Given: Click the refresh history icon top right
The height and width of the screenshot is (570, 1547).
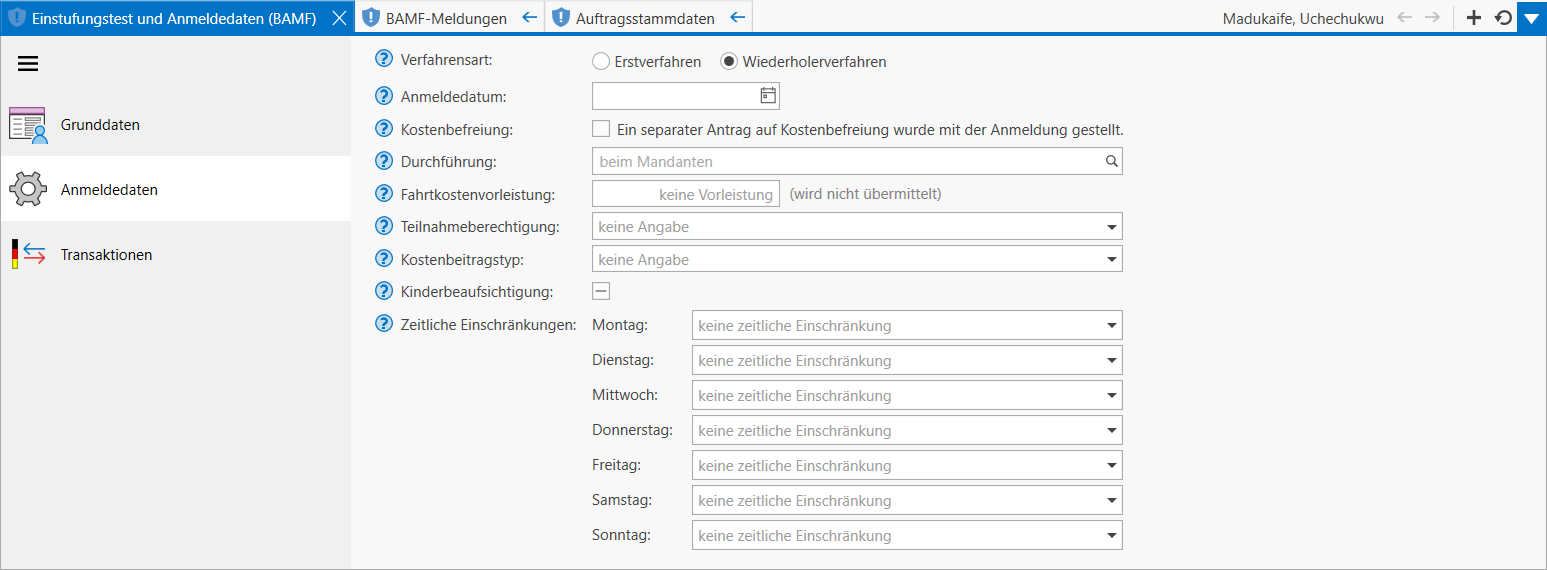Looking at the screenshot, I should [x=1503, y=17].
